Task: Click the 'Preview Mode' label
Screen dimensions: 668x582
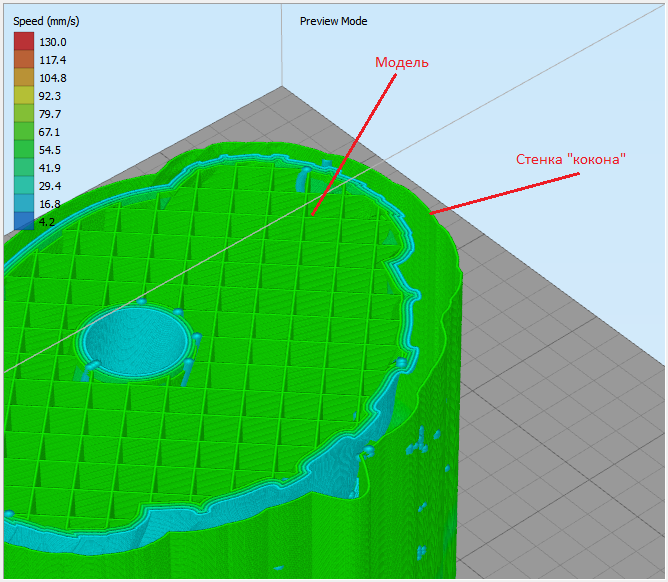Action: pos(333,21)
